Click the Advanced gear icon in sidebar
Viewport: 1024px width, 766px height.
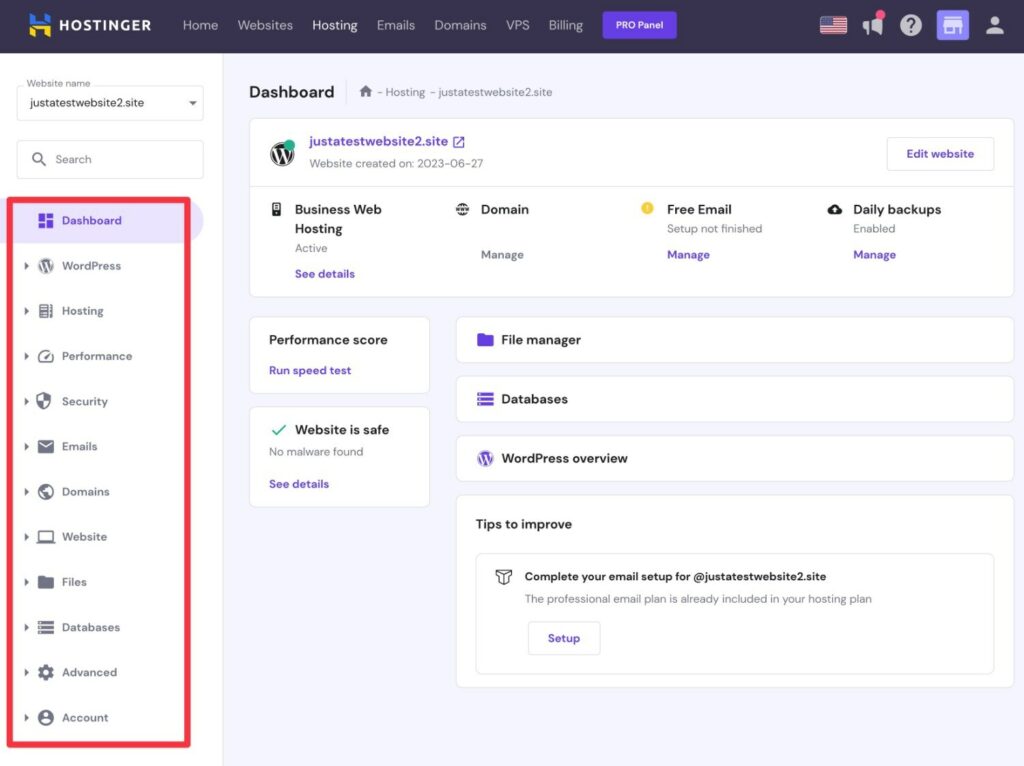coord(46,672)
